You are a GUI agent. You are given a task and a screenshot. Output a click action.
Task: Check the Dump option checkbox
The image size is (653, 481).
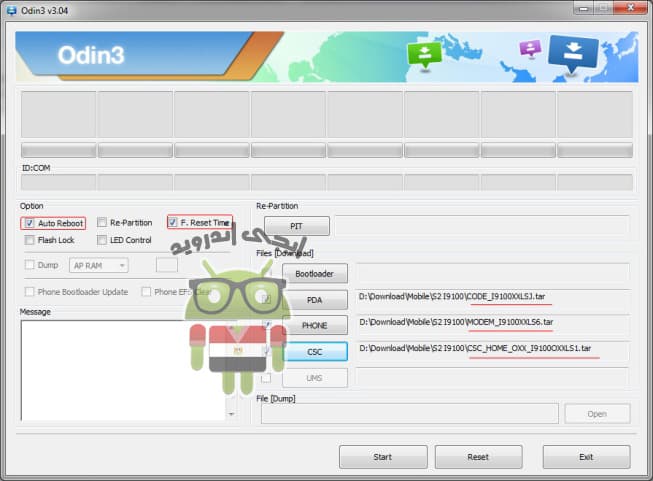29,265
